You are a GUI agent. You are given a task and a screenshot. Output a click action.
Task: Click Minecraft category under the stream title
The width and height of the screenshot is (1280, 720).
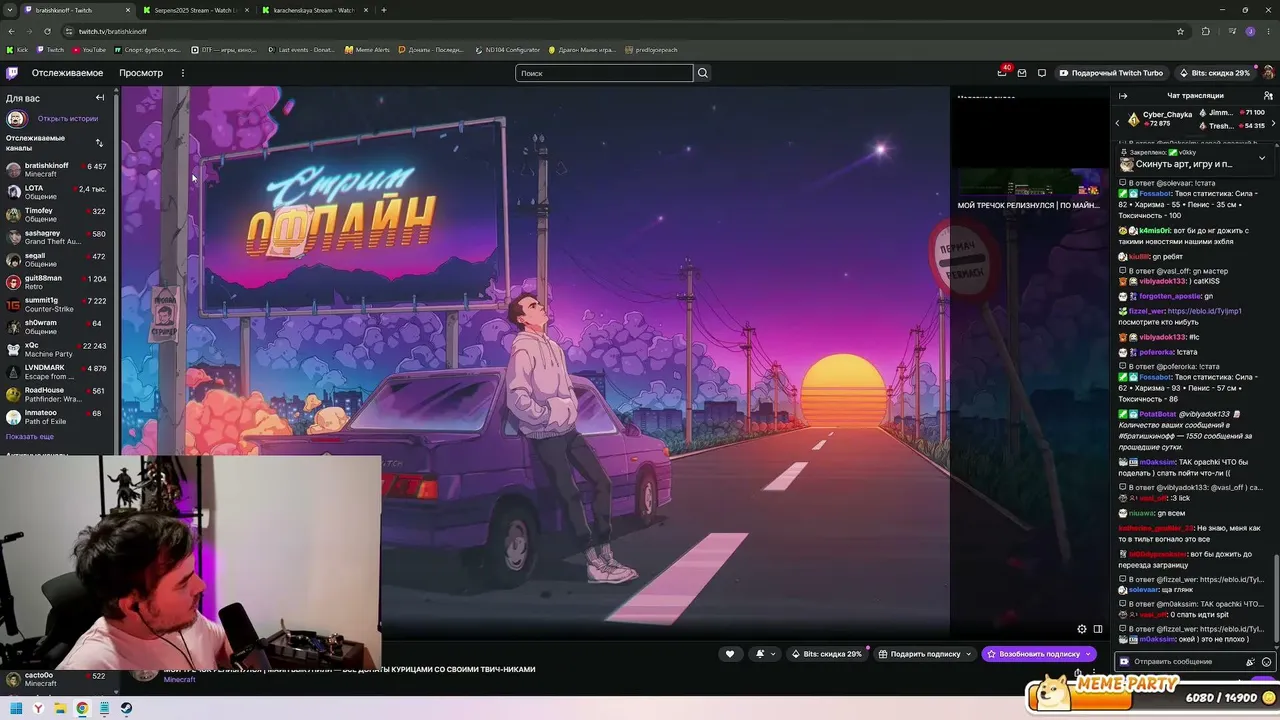point(180,680)
